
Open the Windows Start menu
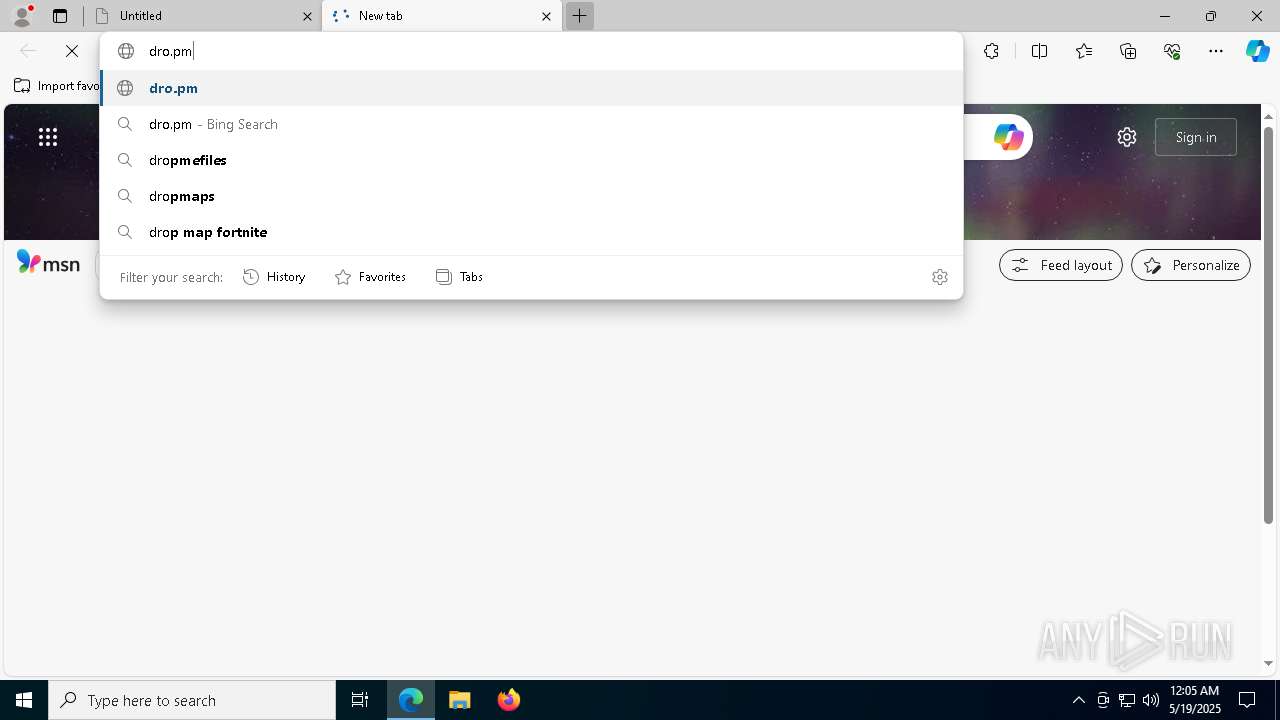click(24, 700)
